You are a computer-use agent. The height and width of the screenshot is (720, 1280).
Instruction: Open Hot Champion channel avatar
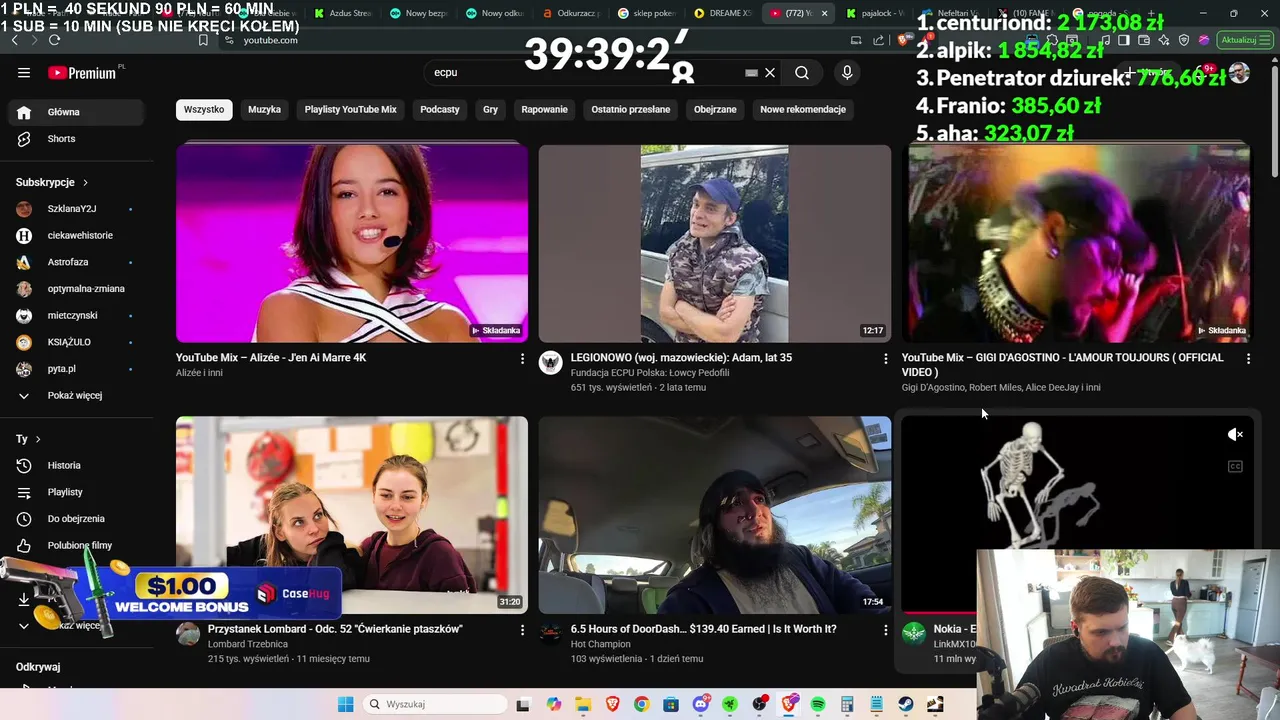tap(551, 633)
